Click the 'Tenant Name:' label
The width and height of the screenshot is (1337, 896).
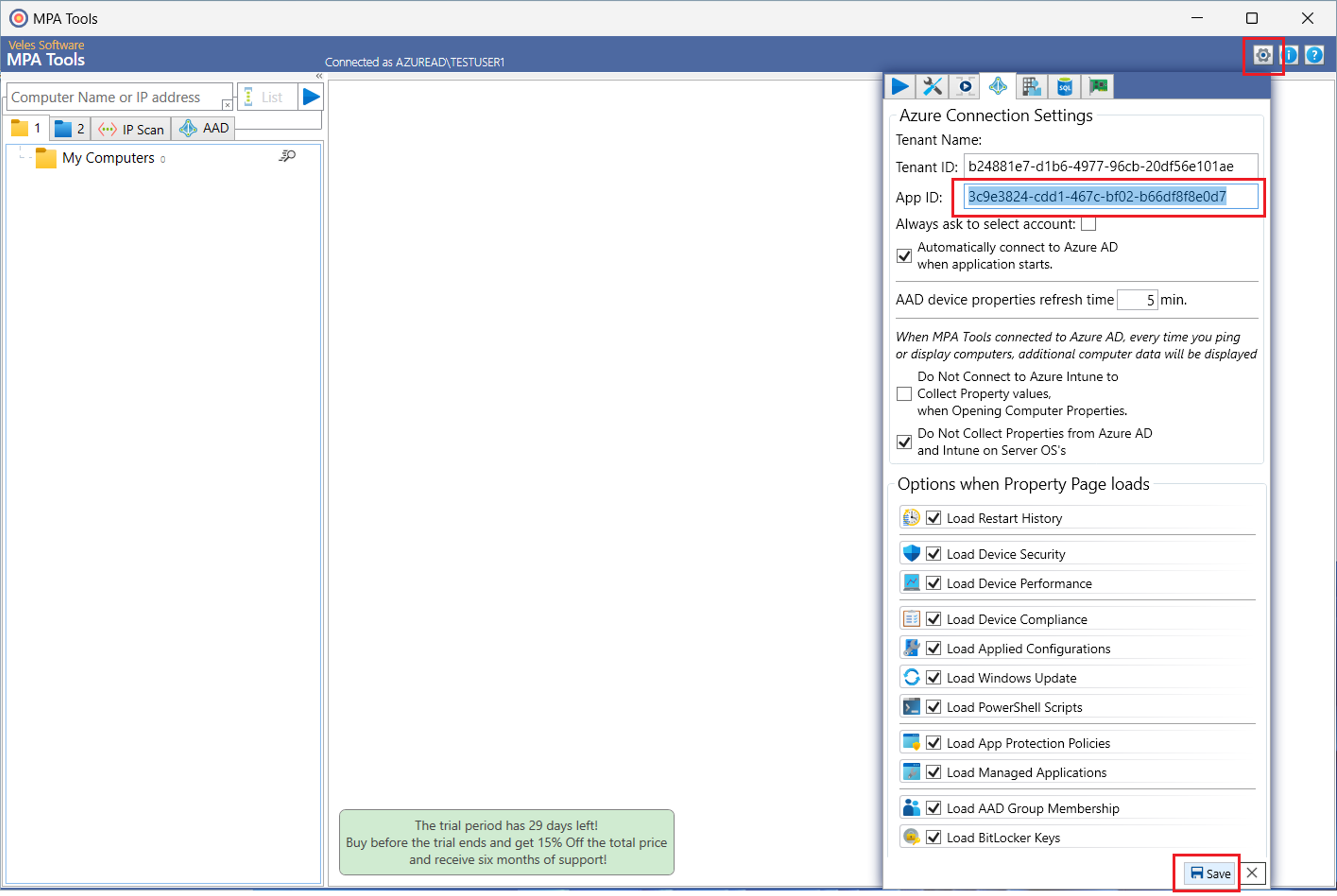tap(938, 140)
